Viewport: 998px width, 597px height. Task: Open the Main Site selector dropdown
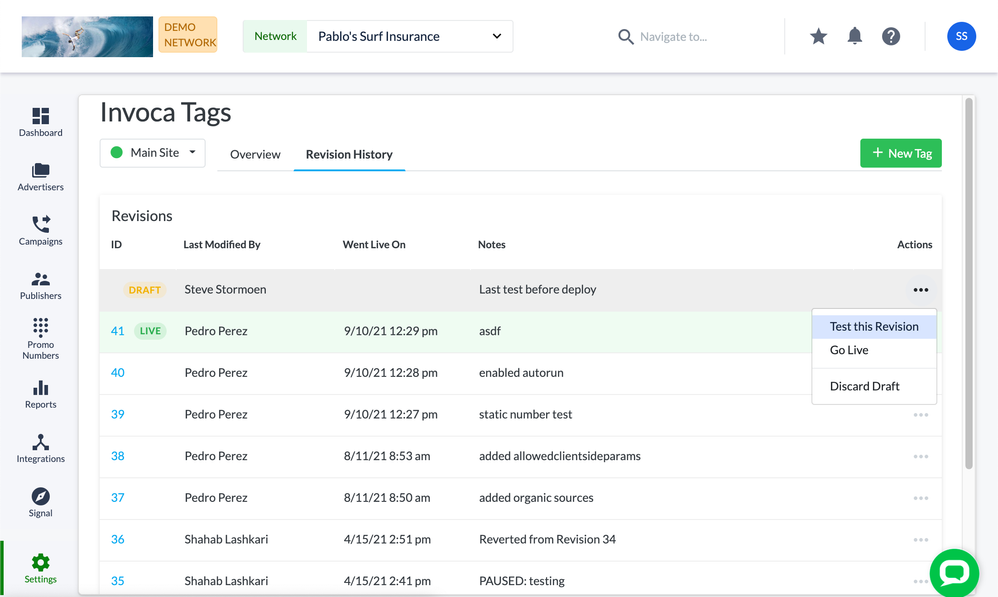point(153,153)
